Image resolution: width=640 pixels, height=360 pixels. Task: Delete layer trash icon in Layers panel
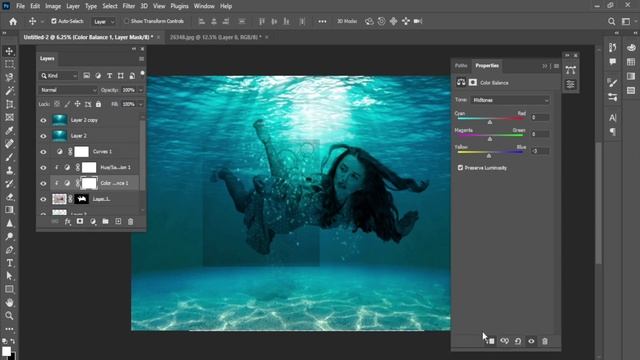tap(131, 221)
